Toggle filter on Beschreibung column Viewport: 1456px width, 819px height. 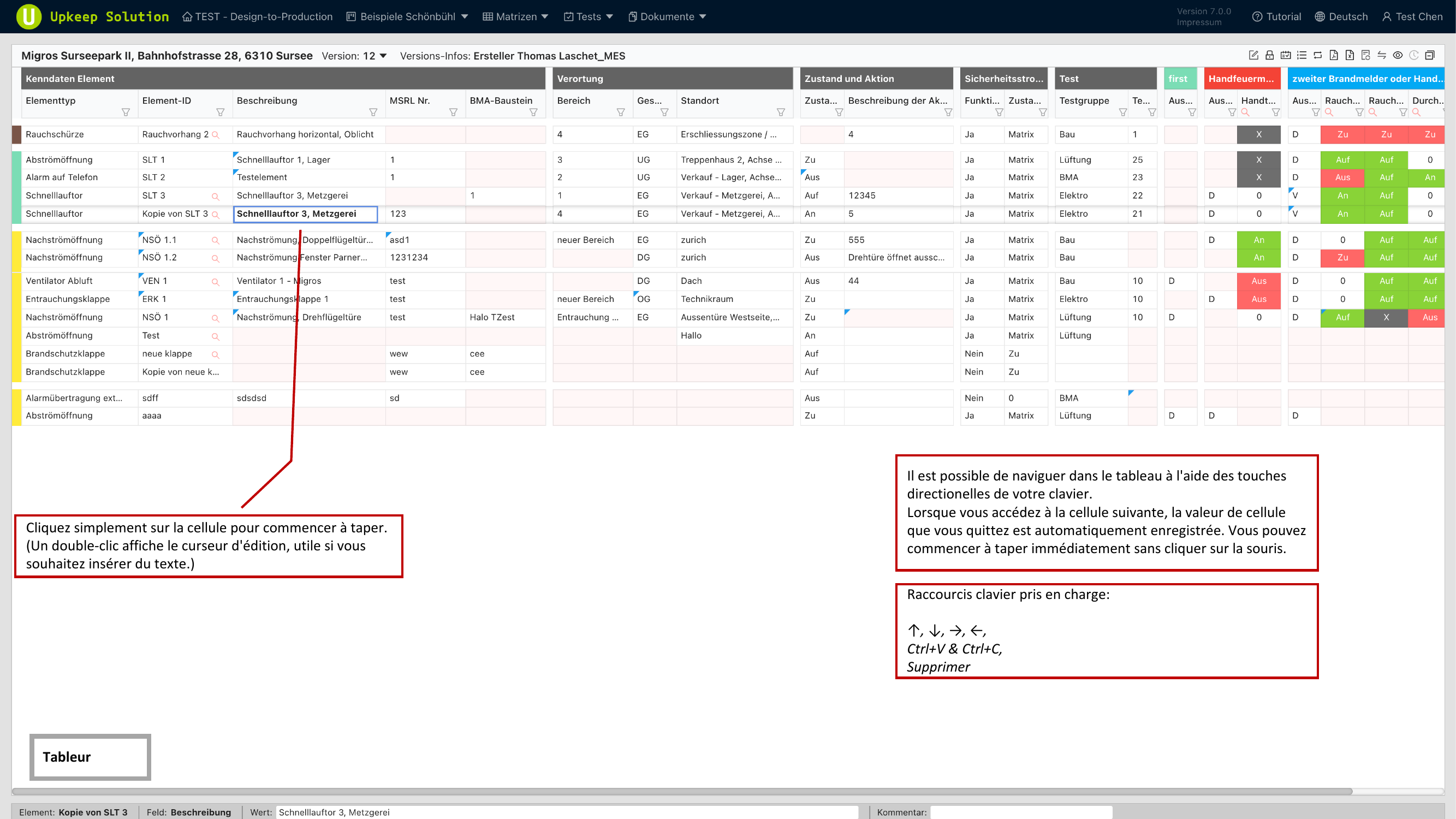[x=373, y=112]
